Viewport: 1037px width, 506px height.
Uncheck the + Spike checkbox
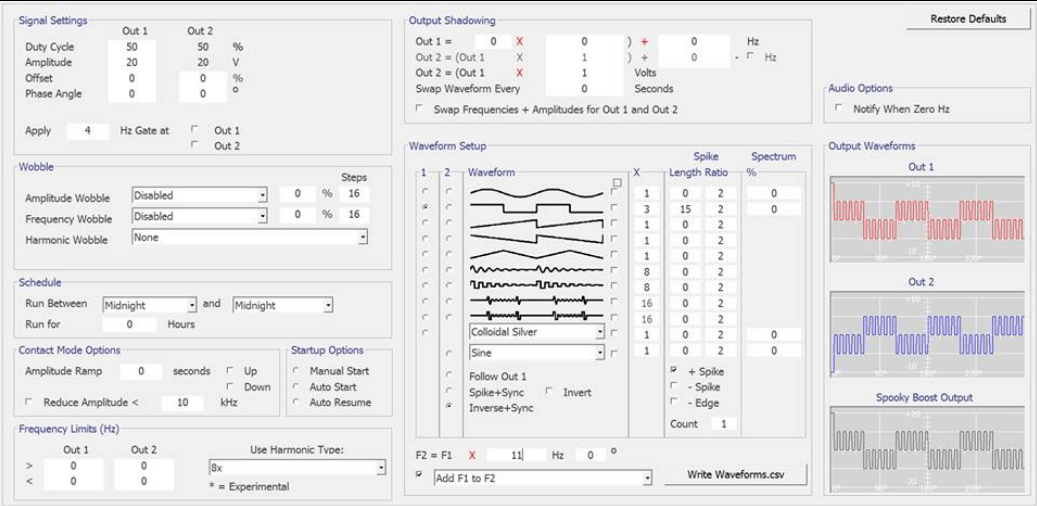click(674, 371)
